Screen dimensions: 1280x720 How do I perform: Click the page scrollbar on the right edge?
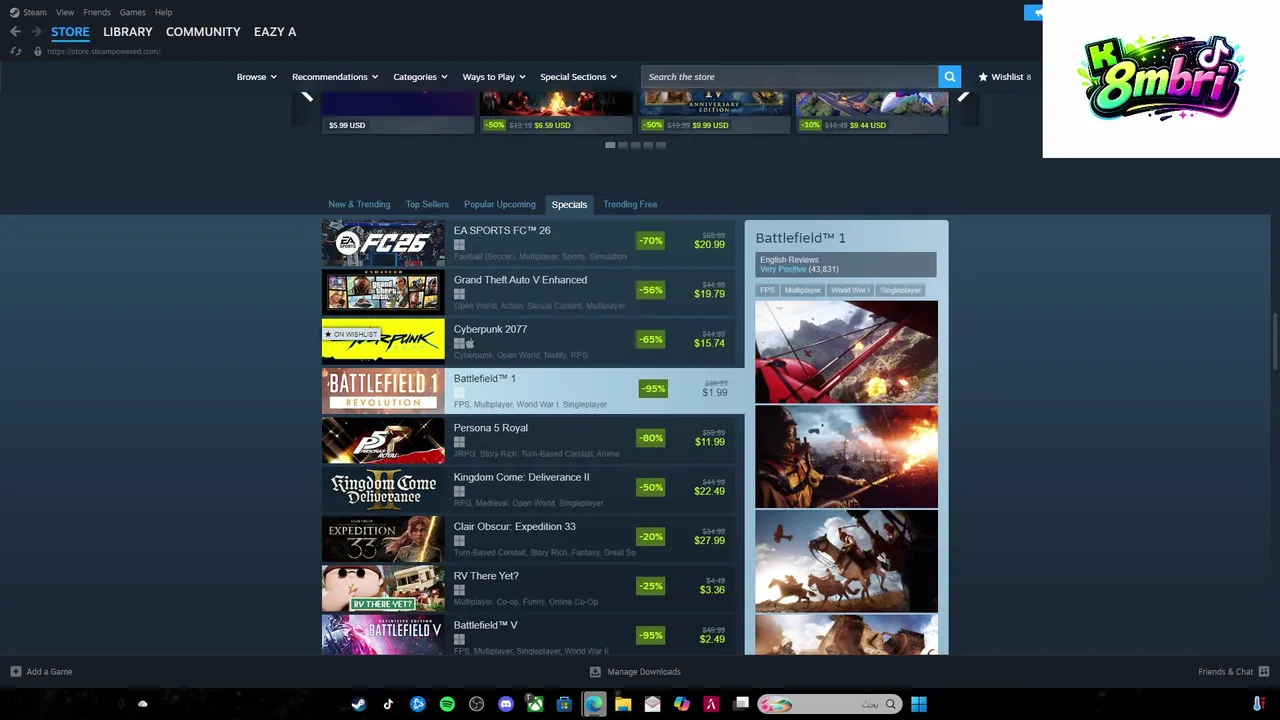coord(1275,342)
